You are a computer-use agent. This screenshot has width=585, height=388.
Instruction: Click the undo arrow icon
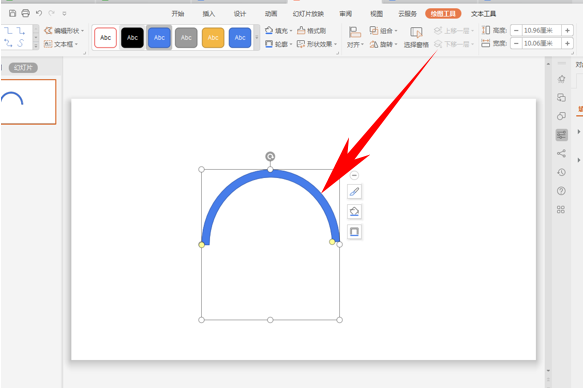[x=39, y=13]
